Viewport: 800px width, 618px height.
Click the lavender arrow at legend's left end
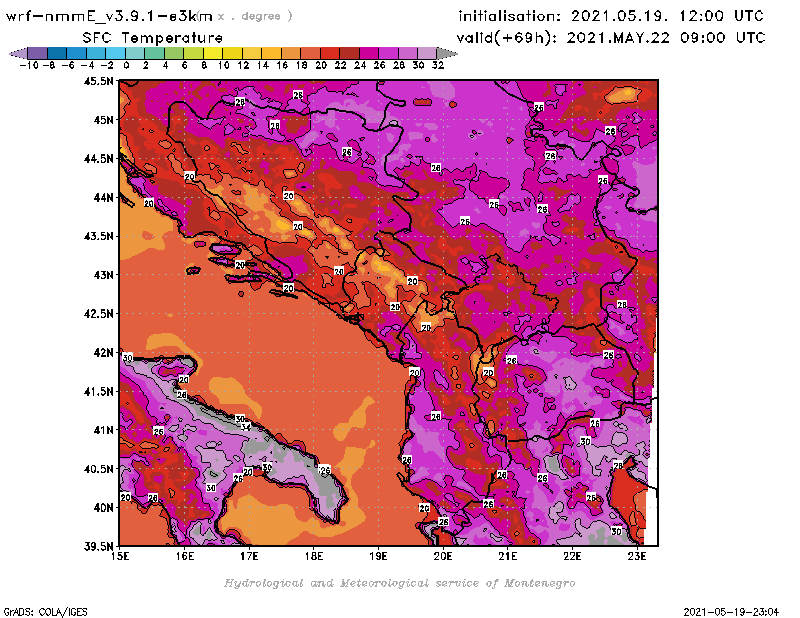(18, 53)
